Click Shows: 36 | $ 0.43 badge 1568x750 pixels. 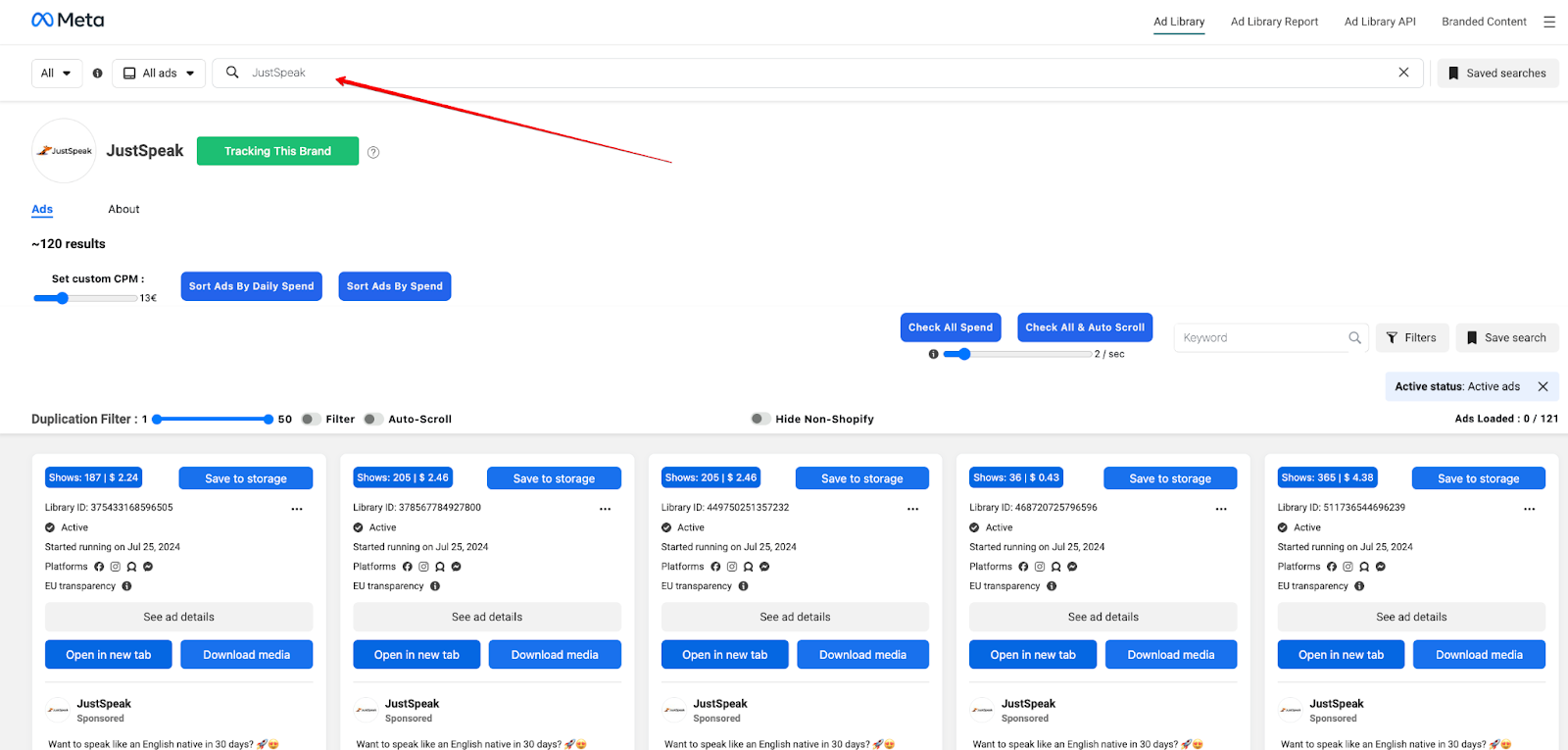tap(1016, 477)
